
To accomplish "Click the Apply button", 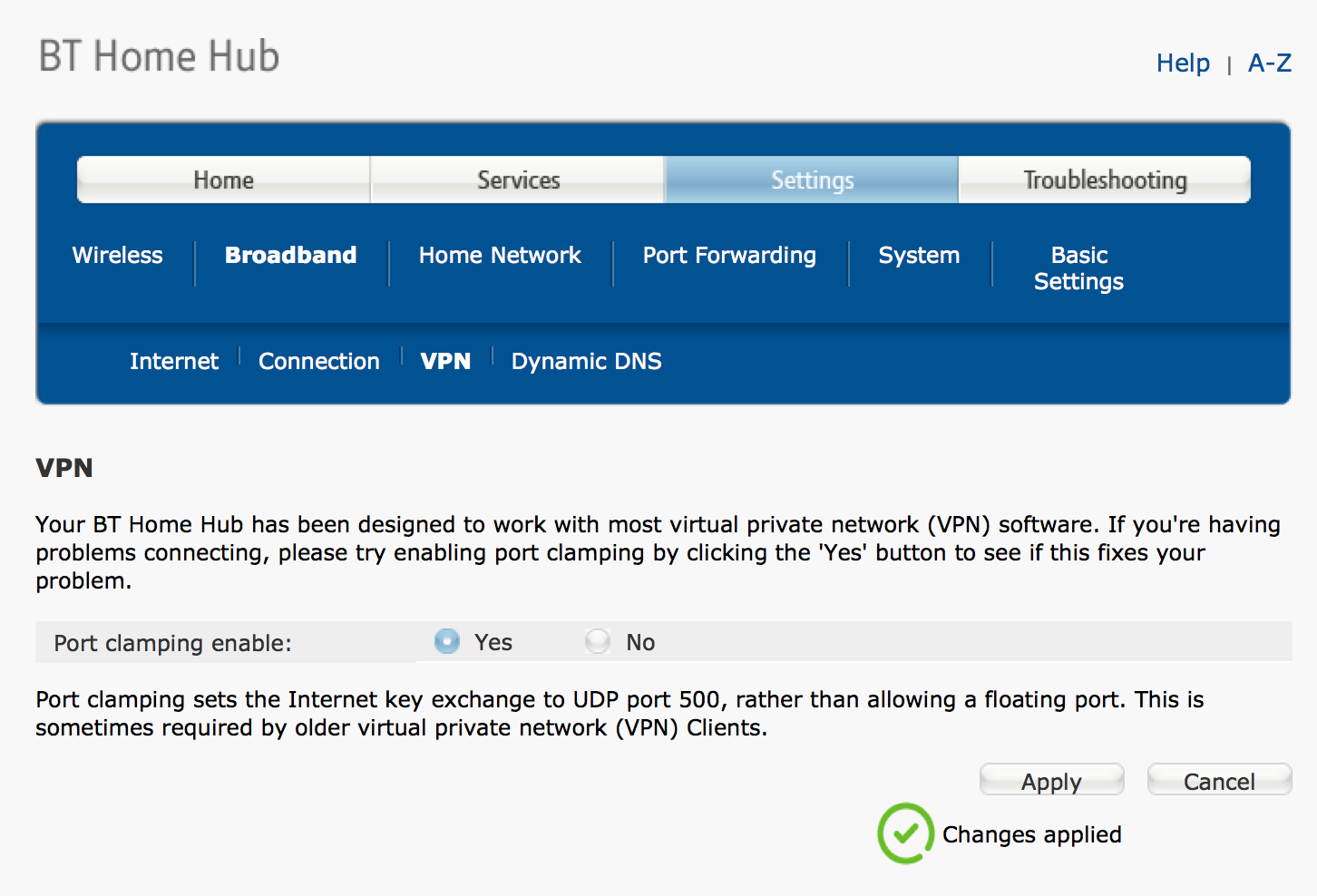I will (x=1052, y=780).
